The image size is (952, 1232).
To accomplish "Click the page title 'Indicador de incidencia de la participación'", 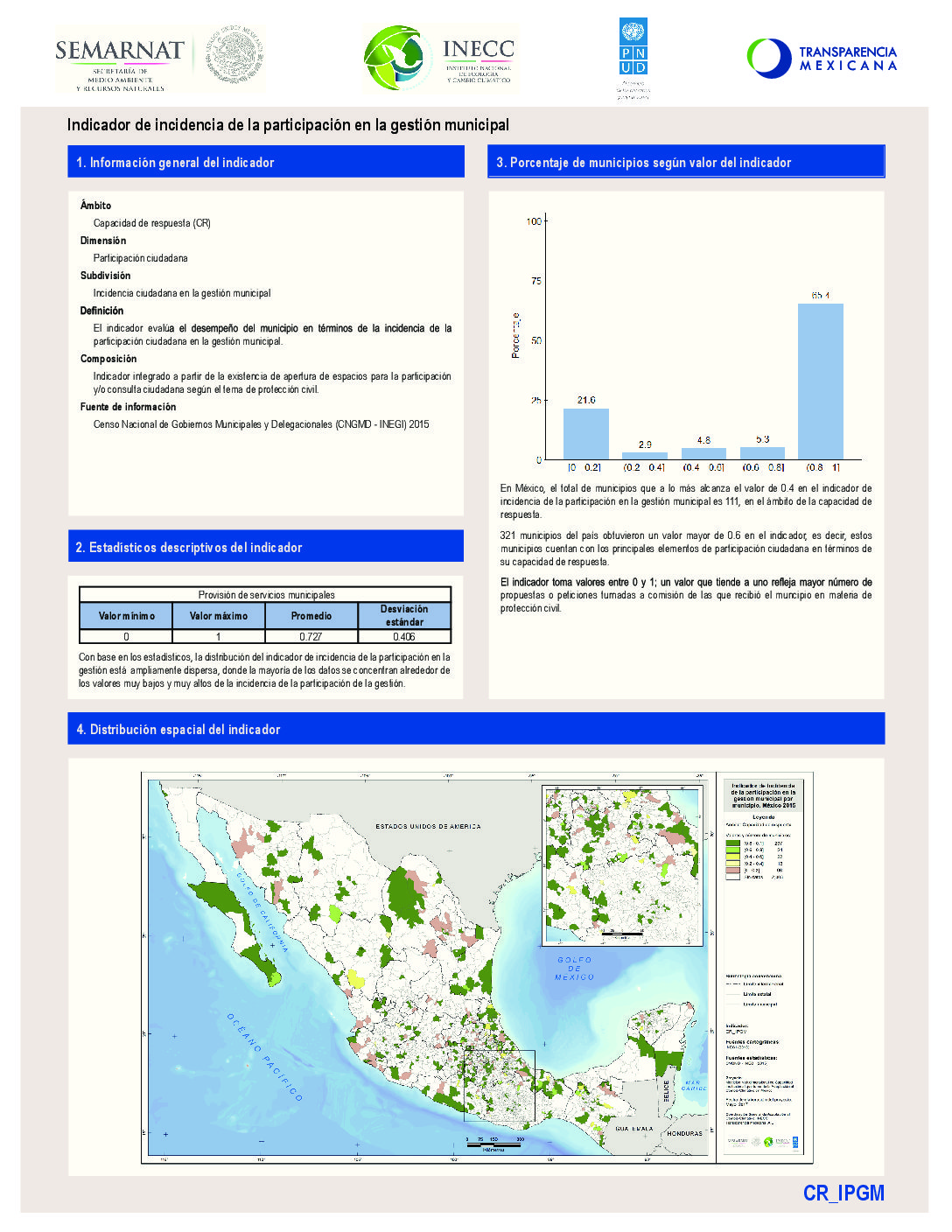I will pyautogui.click(x=288, y=125).
